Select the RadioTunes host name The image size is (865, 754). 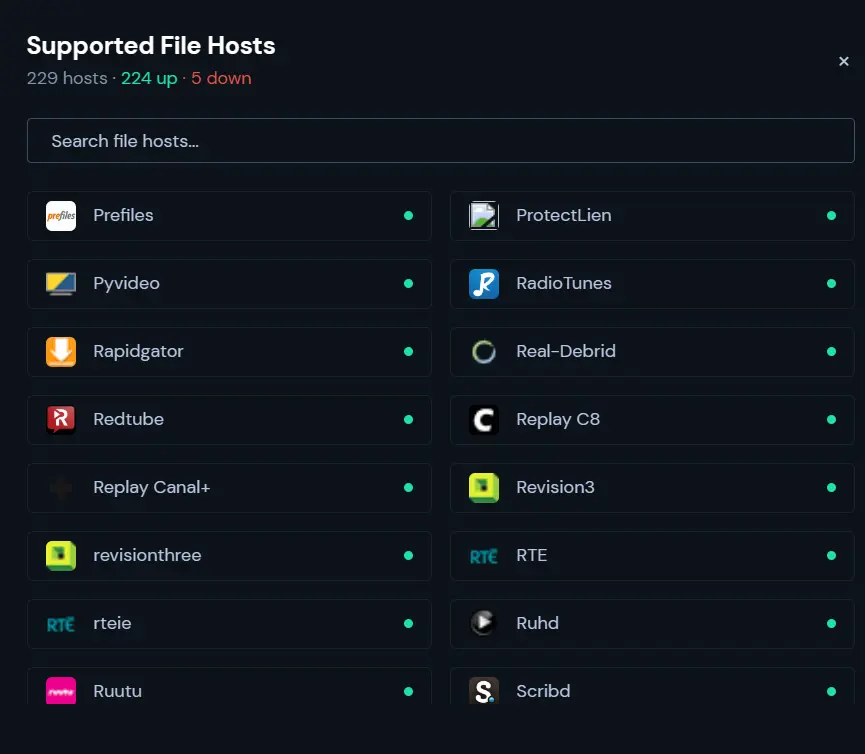[x=564, y=283]
